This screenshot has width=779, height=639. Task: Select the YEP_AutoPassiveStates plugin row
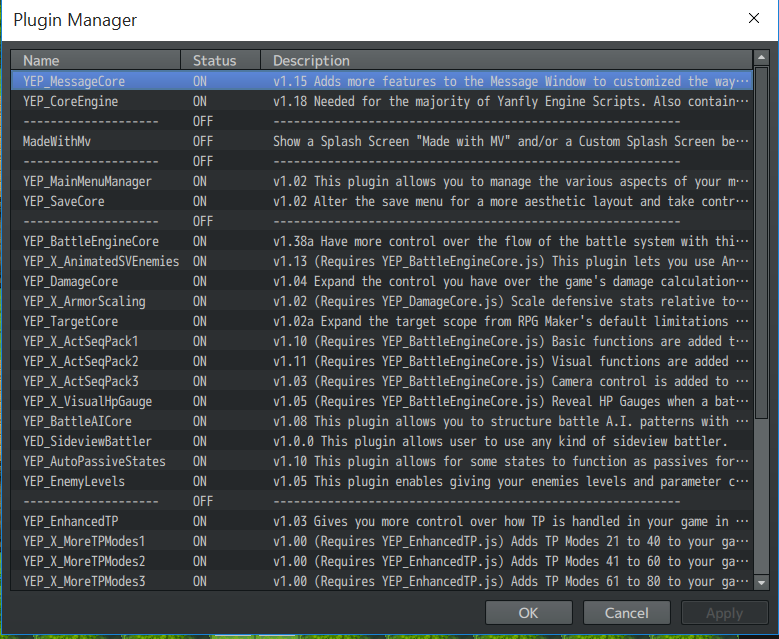(x=382, y=461)
